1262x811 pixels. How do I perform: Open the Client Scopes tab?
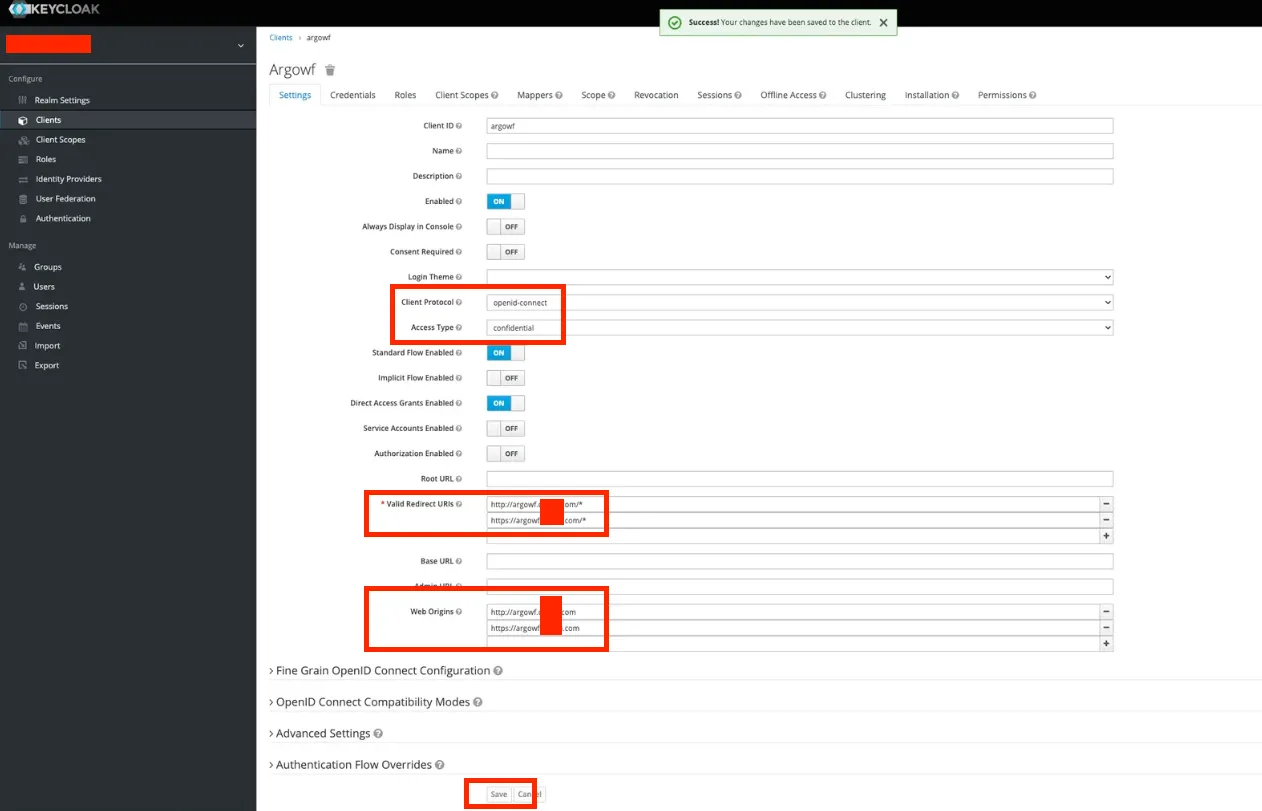[x=466, y=95]
